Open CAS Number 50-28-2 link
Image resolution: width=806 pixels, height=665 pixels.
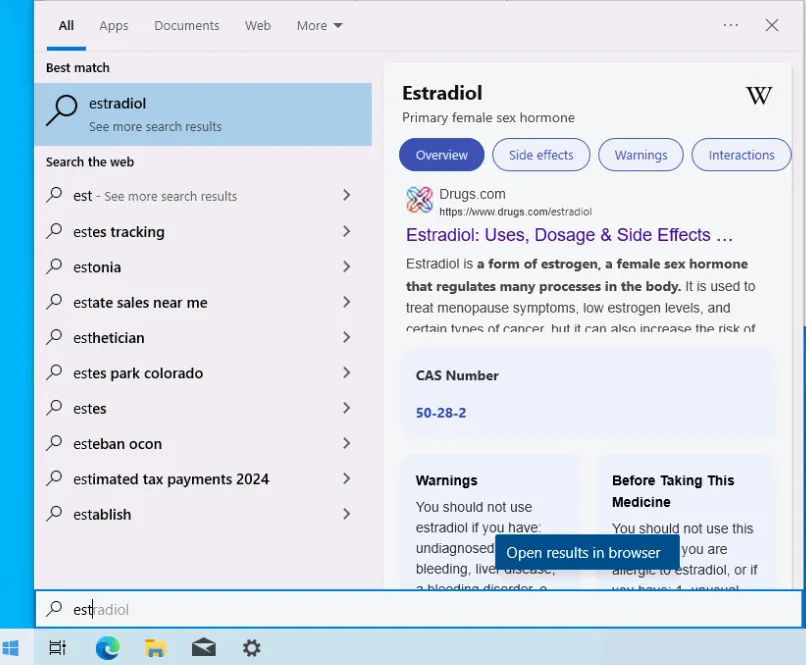pyautogui.click(x=441, y=413)
